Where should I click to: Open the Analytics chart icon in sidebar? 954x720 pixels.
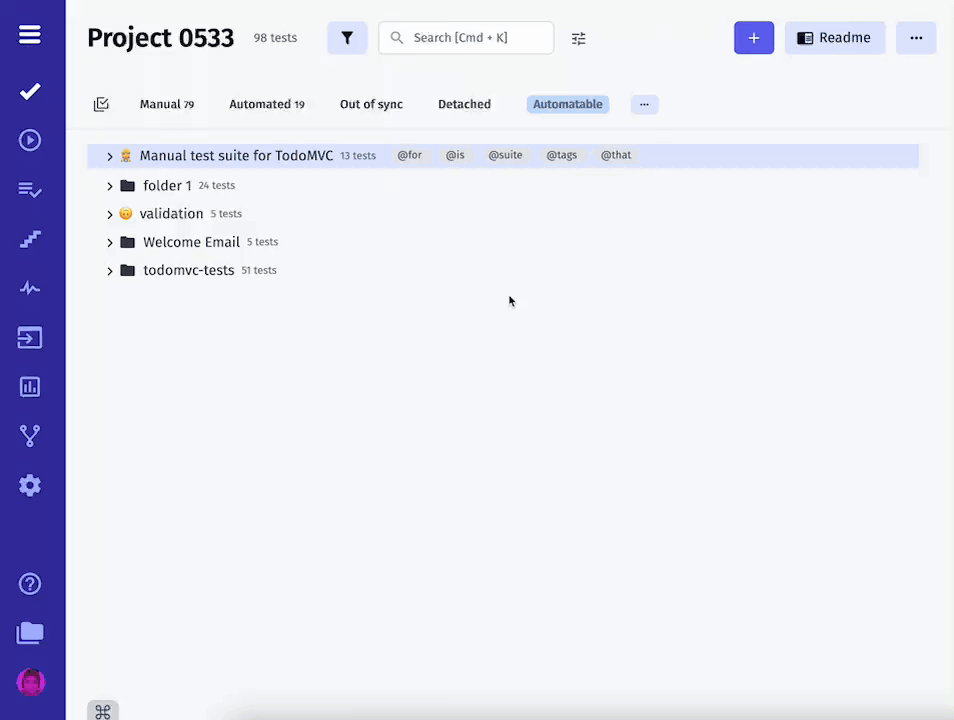(x=30, y=387)
